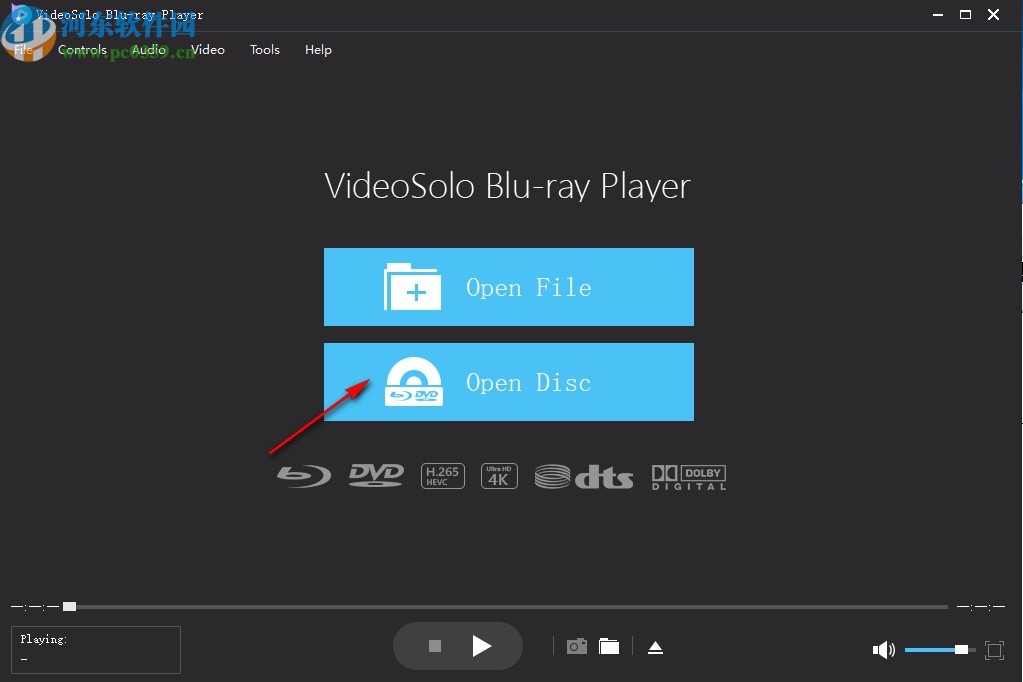This screenshot has height=682, width=1023.
Task: Start playback with the play button
Action: [482, 646]
